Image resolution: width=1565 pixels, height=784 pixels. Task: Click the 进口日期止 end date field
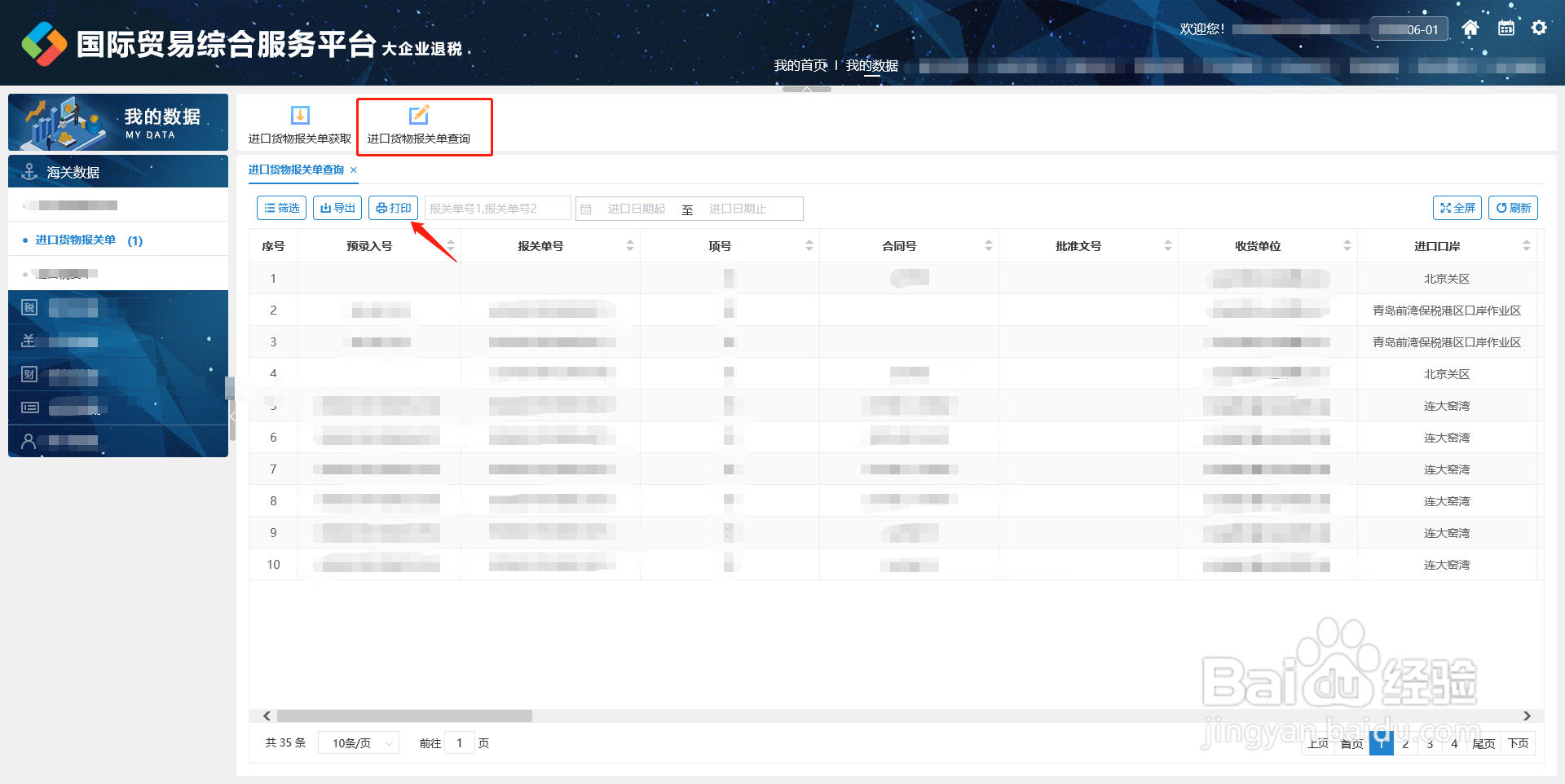pyautogui.click(x=738, y=209)
